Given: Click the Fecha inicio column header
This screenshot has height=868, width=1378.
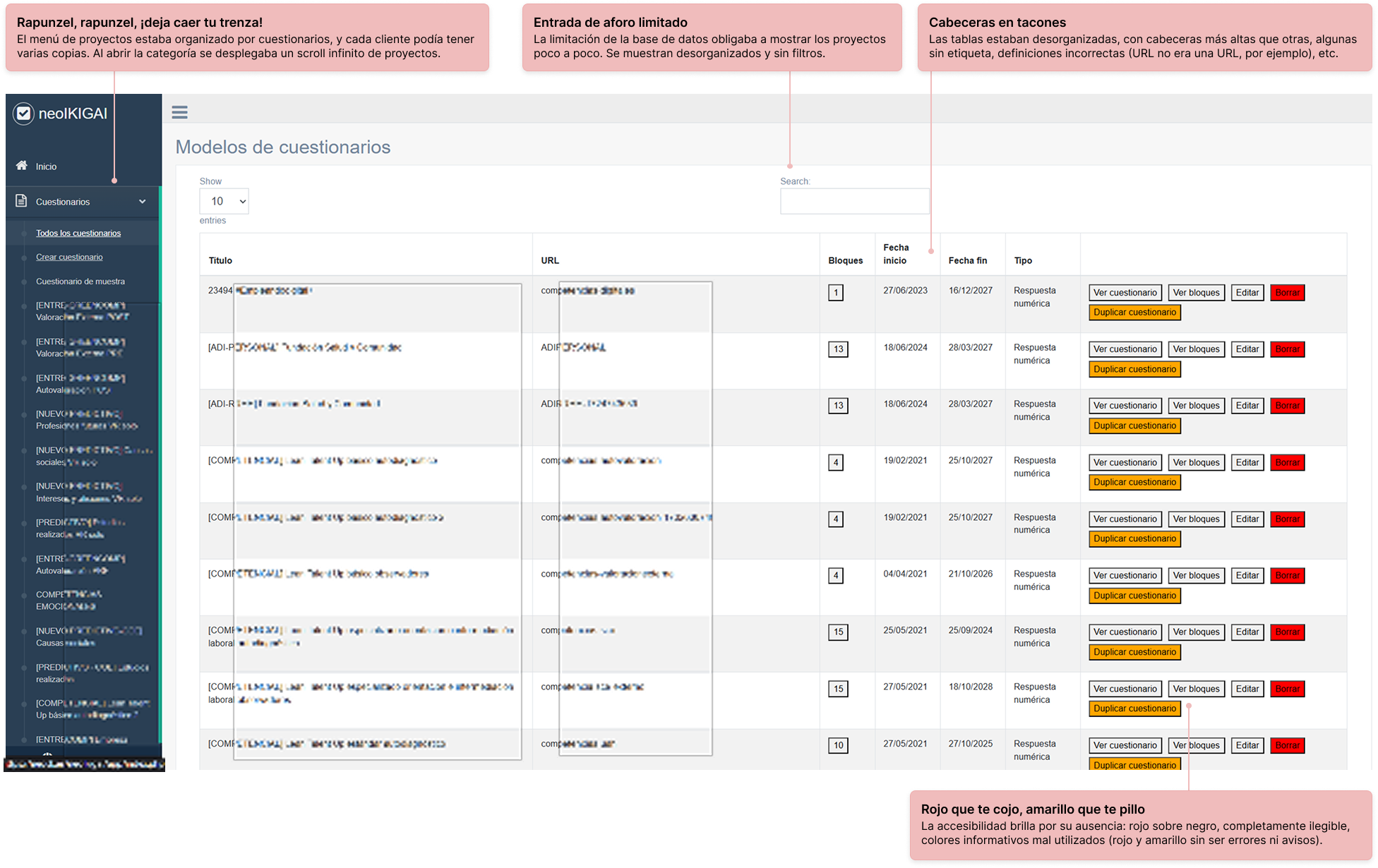Looking at the screenshot, I should click(897, 253).
